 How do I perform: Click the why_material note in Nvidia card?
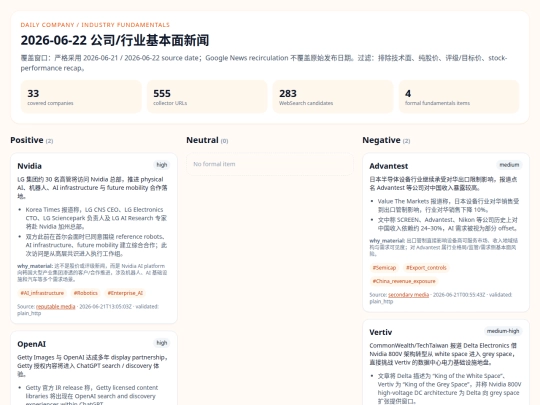pyautogui.click(x=92, y=272)
